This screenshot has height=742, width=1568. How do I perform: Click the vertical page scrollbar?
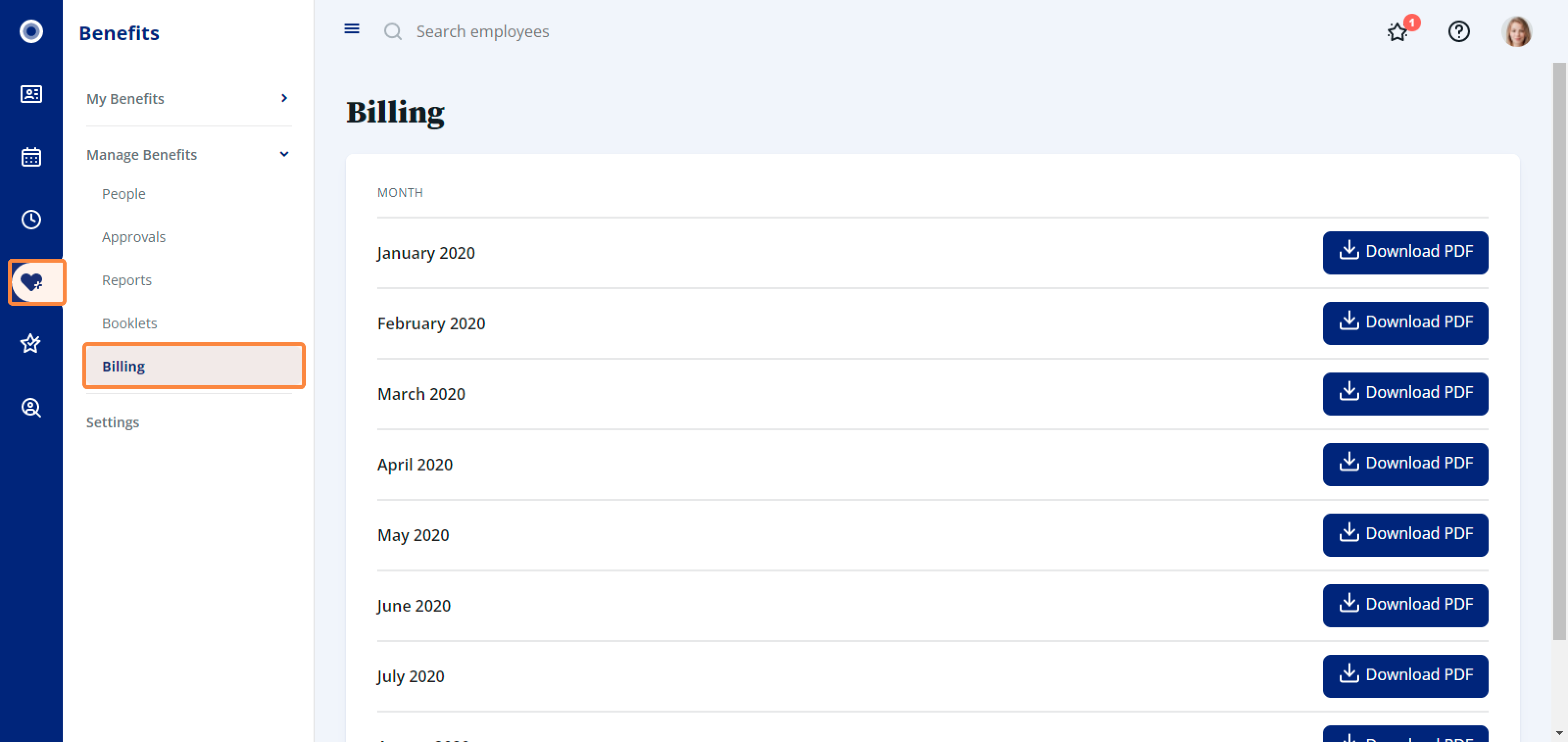1559,351
